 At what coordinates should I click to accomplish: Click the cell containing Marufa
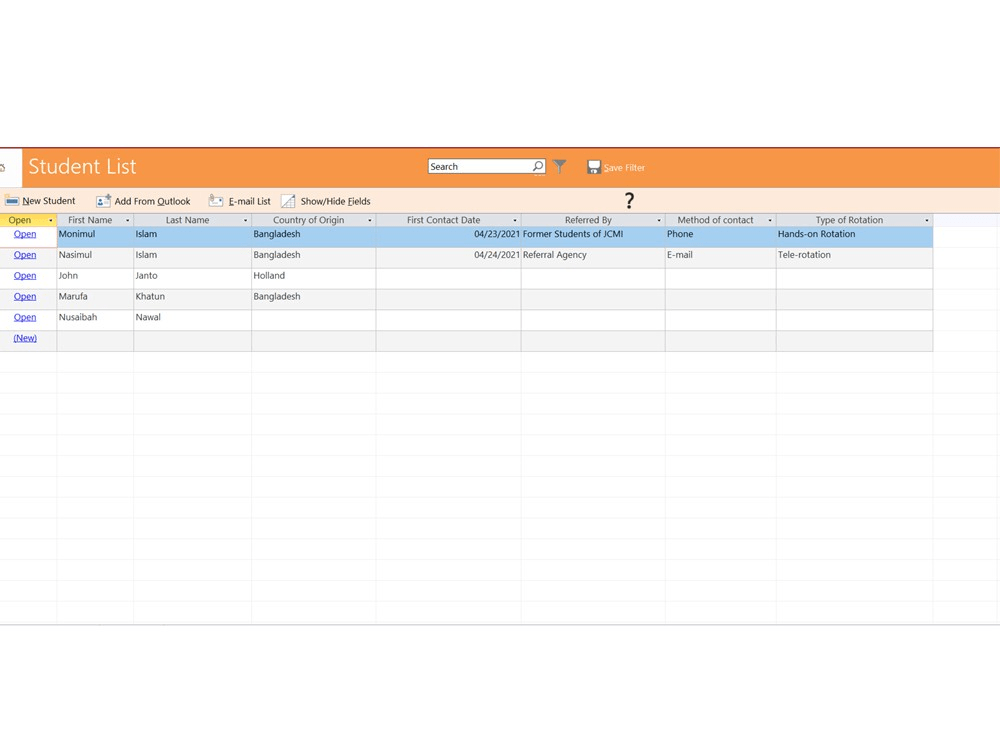click(95, 299)
